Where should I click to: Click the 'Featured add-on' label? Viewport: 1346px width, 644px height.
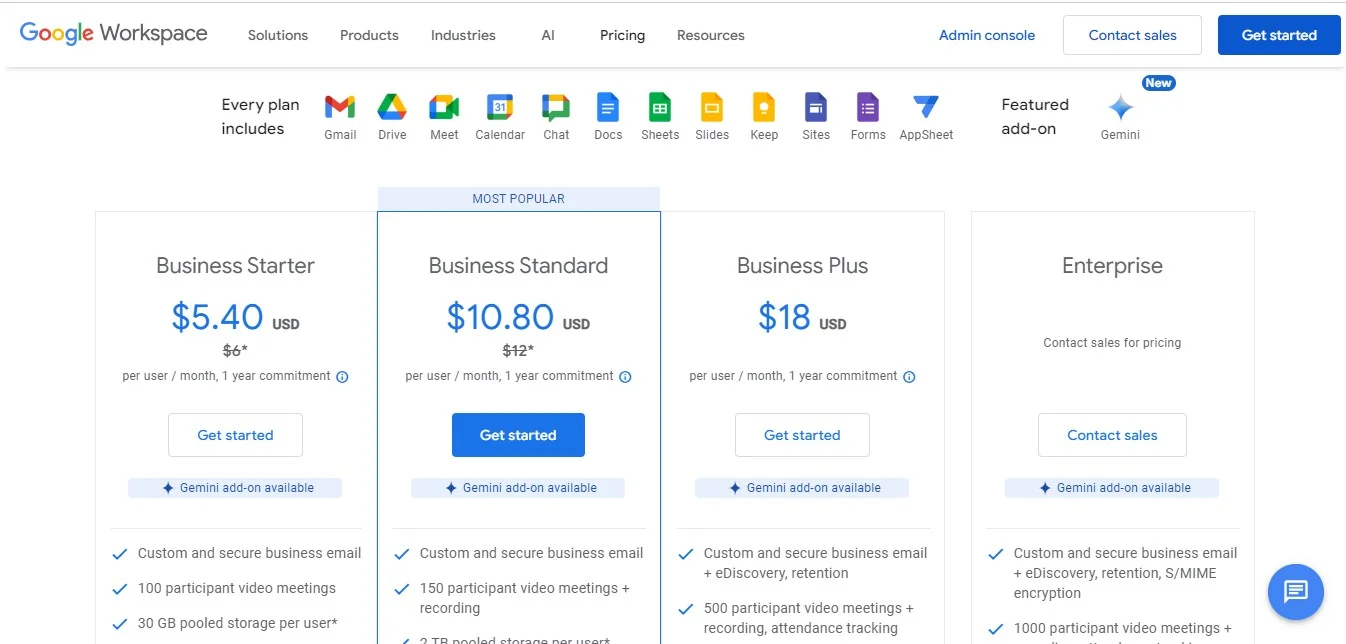pyautogui.click(x=1035, y=116)
